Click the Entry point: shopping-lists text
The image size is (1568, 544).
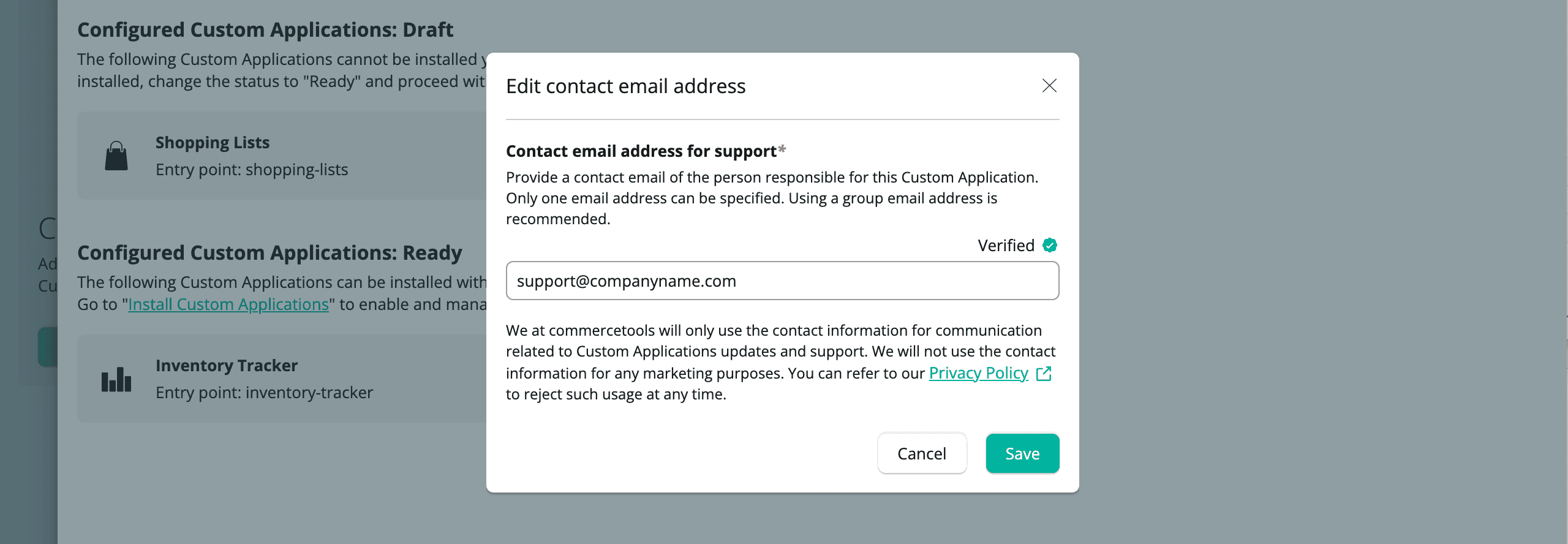click(252, 170)
